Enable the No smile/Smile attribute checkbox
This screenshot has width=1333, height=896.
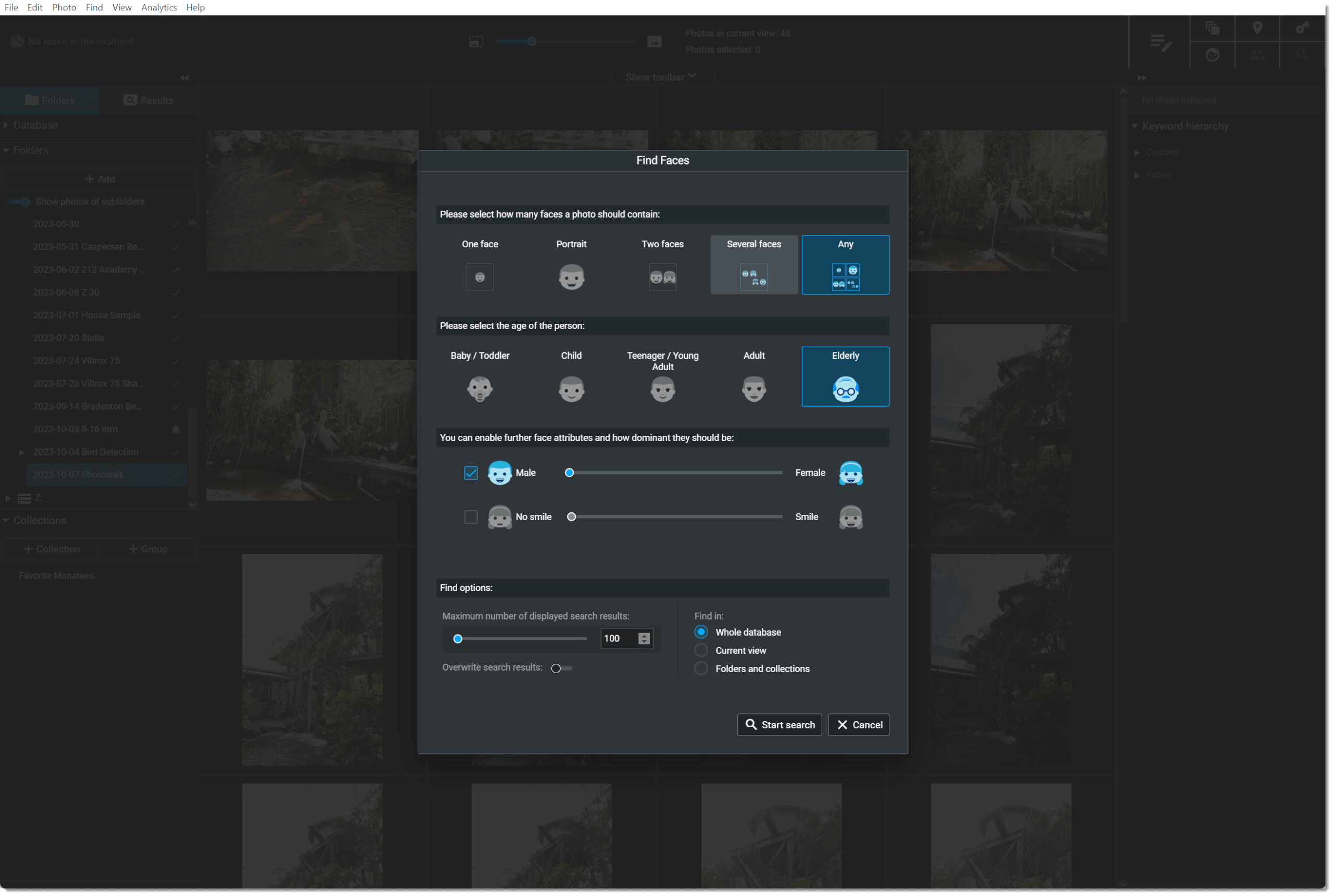pos(471,516)
